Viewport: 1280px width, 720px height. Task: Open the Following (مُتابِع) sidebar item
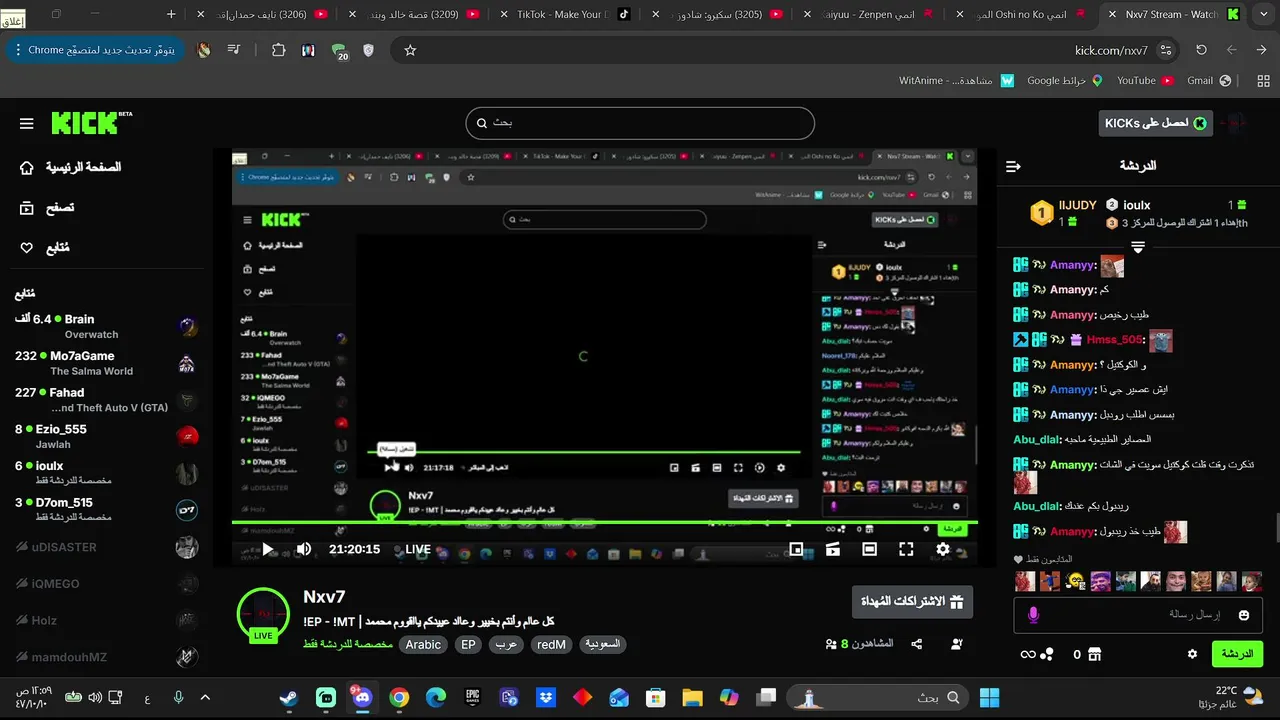44,248
